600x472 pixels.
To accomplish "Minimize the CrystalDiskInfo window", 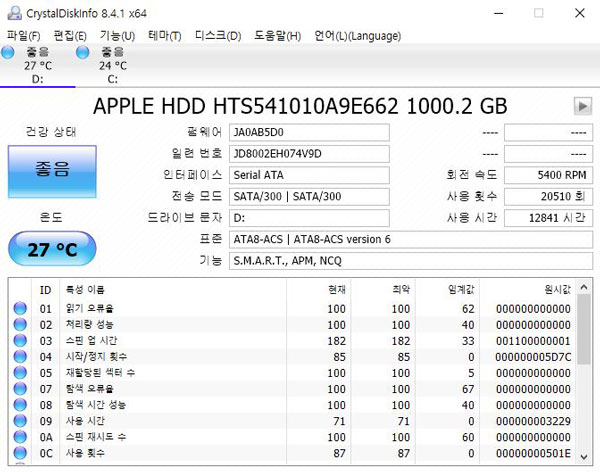I will point(499,13).
